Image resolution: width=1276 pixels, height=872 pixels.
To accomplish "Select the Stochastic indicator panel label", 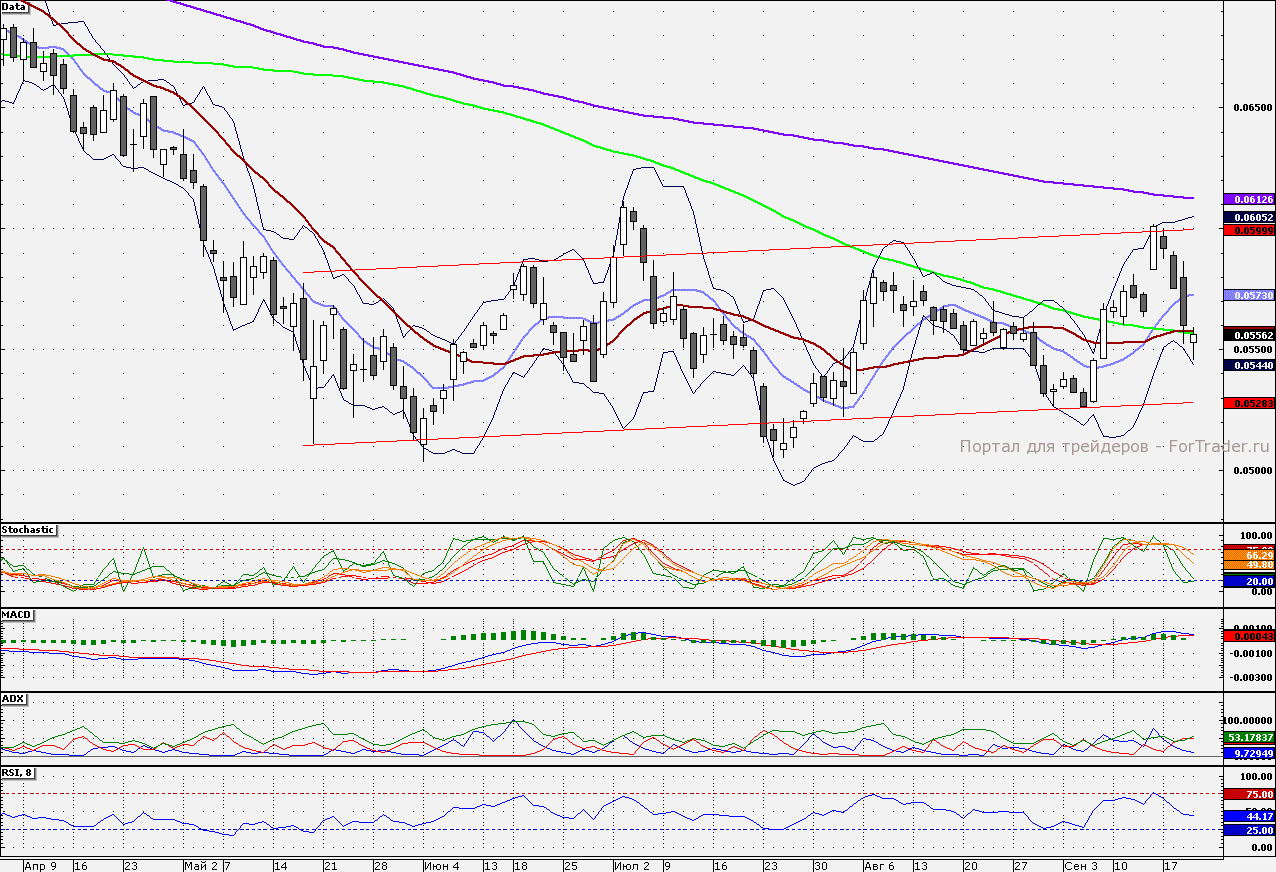I will (28, 529).
